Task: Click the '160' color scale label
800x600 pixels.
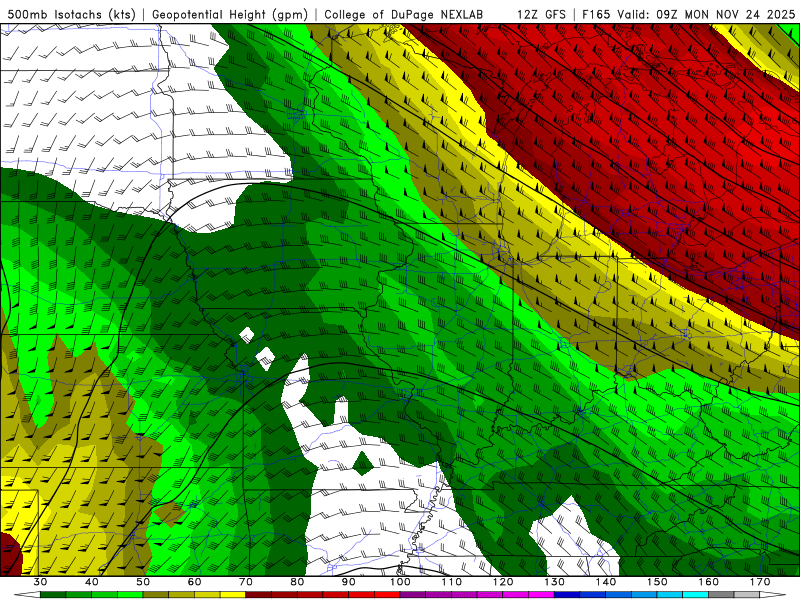Action: 709,582
